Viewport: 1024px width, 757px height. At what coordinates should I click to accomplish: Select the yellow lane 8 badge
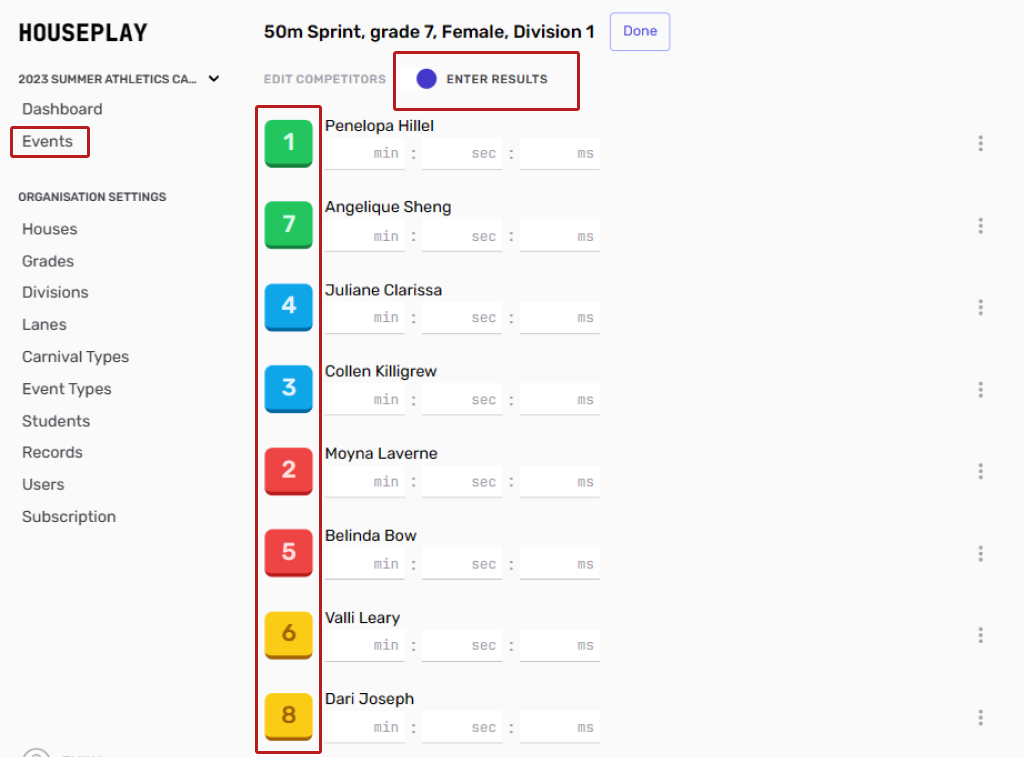click(x=289, y=716)
